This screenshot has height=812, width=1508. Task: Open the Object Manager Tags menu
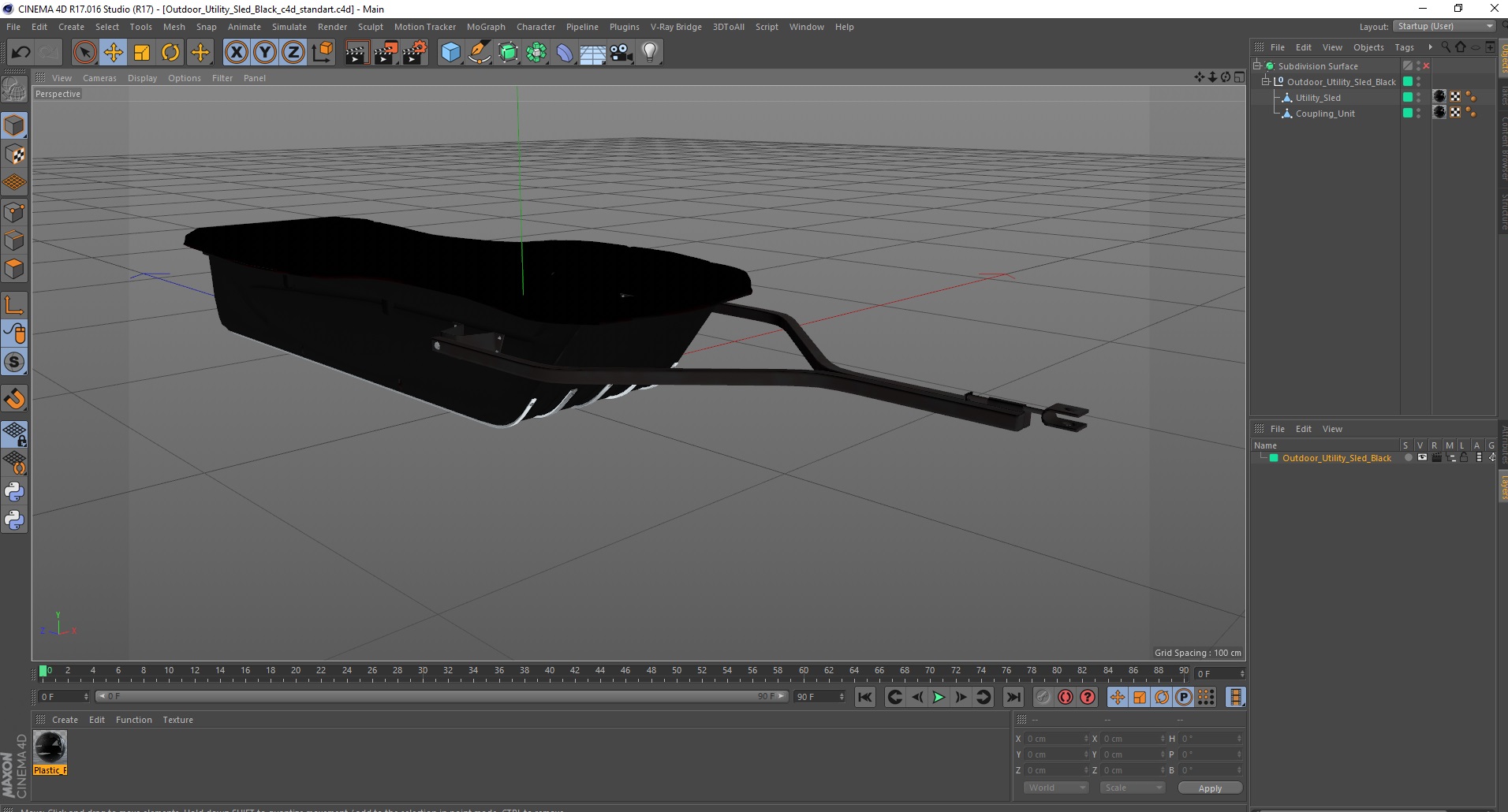pos(1404,47)
